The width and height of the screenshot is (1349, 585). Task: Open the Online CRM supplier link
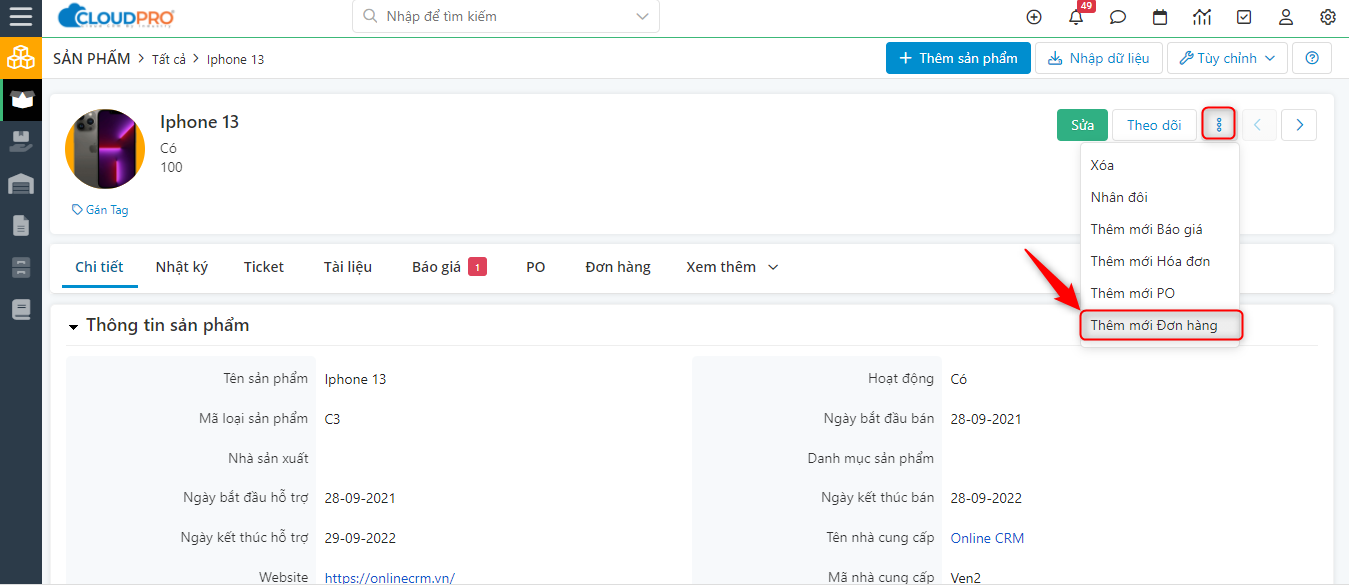tap(987, 538)
